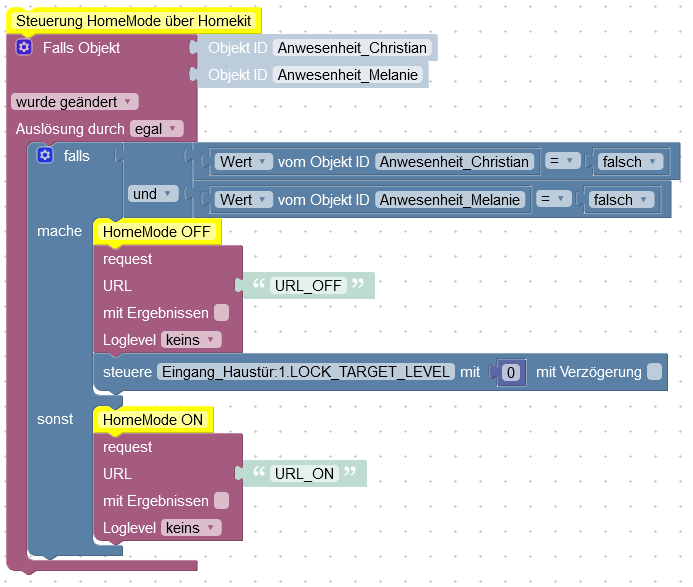Toggle mit Ergebnissen checkbox in HomeMode OFF request
Image resolution: width=693 pixels, height=587 pixels.
tap(221, 313)
